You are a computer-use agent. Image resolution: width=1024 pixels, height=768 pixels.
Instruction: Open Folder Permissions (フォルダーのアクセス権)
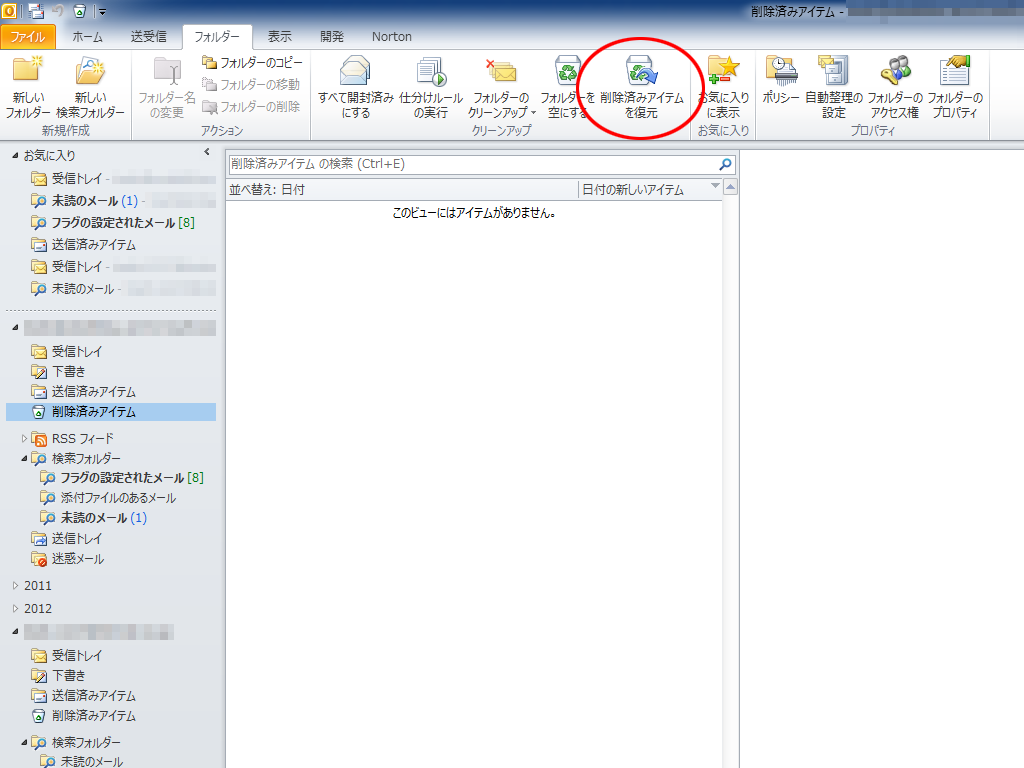[894, 88]
